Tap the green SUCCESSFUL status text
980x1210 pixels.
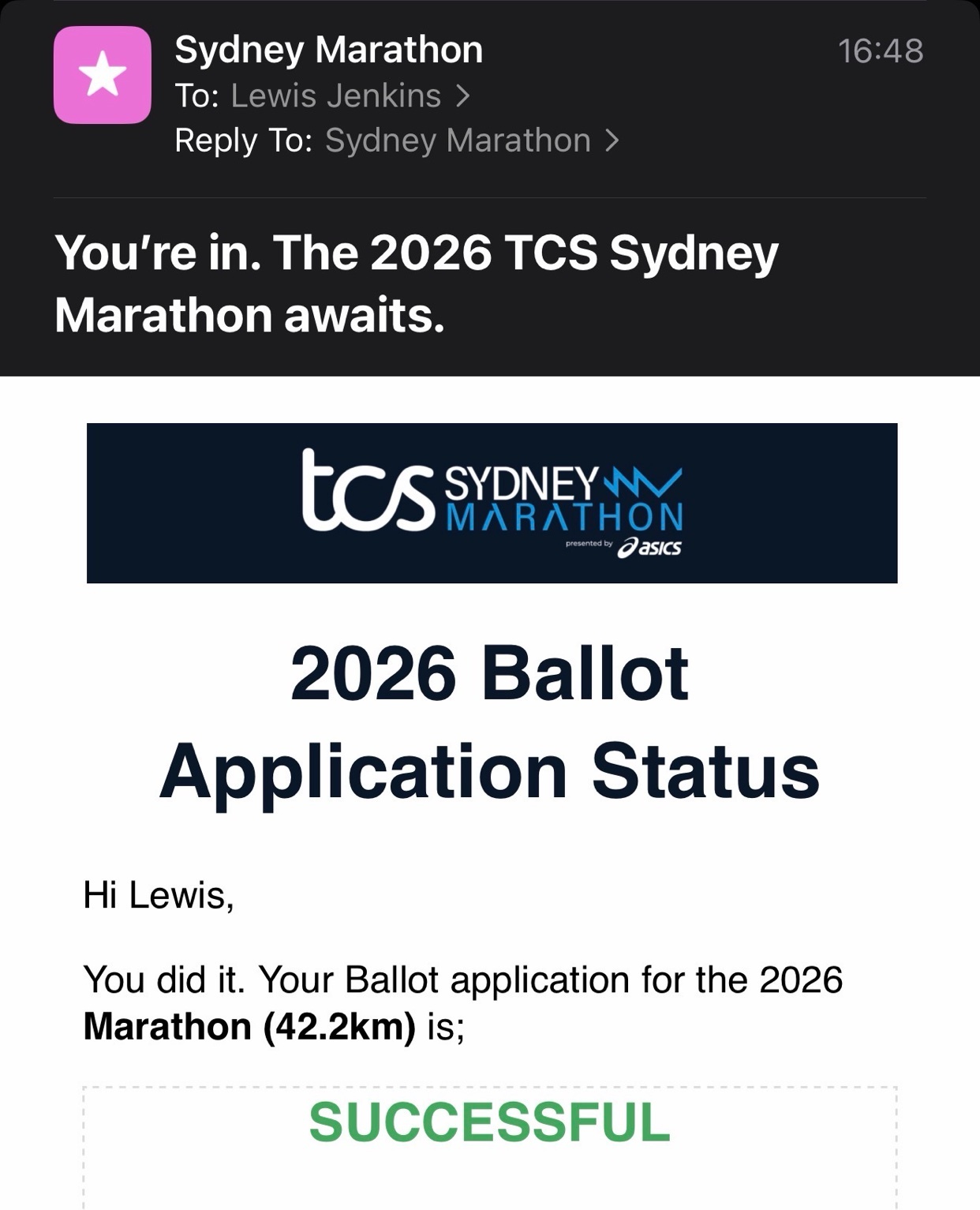[x=489, y=1122]
